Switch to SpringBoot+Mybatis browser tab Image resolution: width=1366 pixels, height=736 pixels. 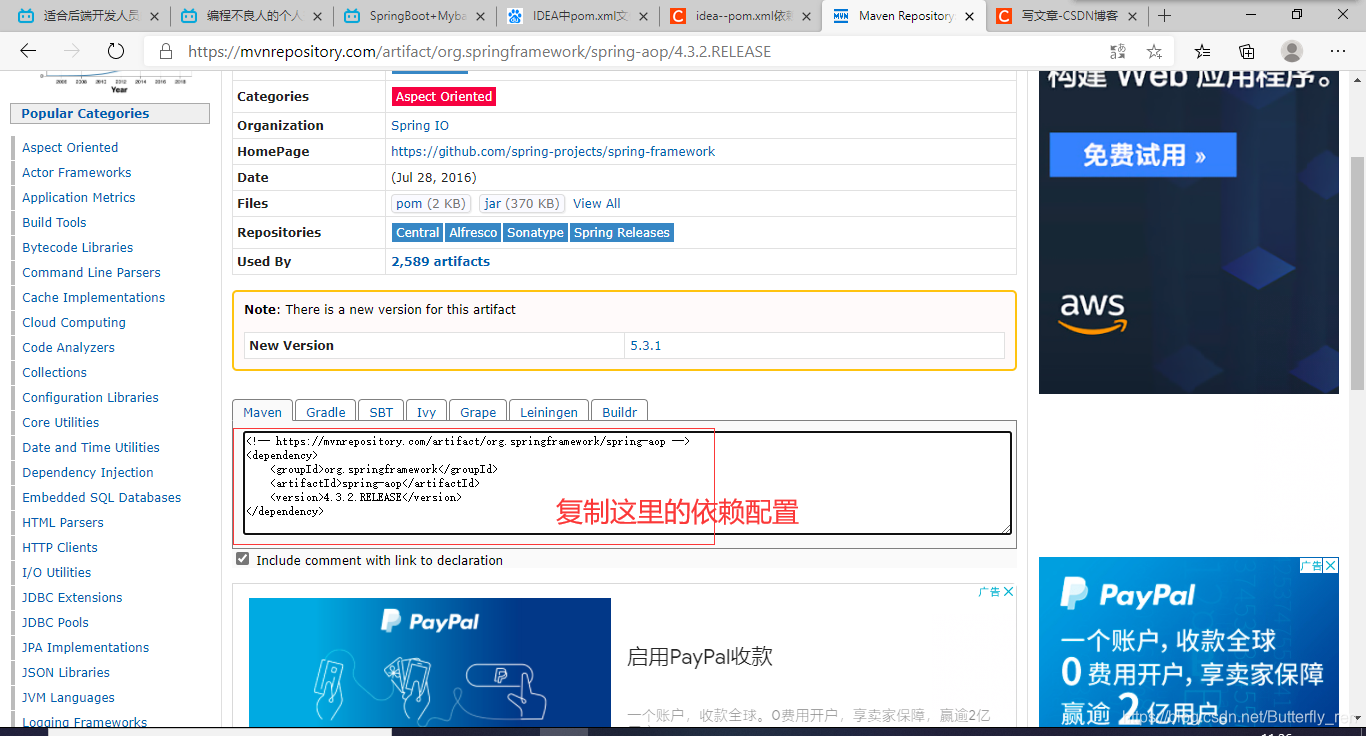(x=416, y=16)
